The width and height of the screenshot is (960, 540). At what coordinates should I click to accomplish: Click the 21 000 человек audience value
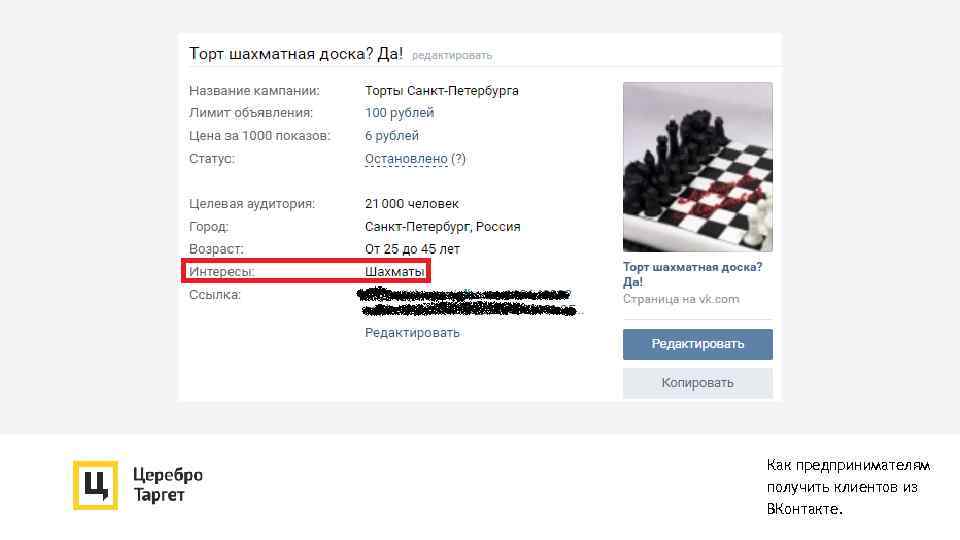coord(411,203)
